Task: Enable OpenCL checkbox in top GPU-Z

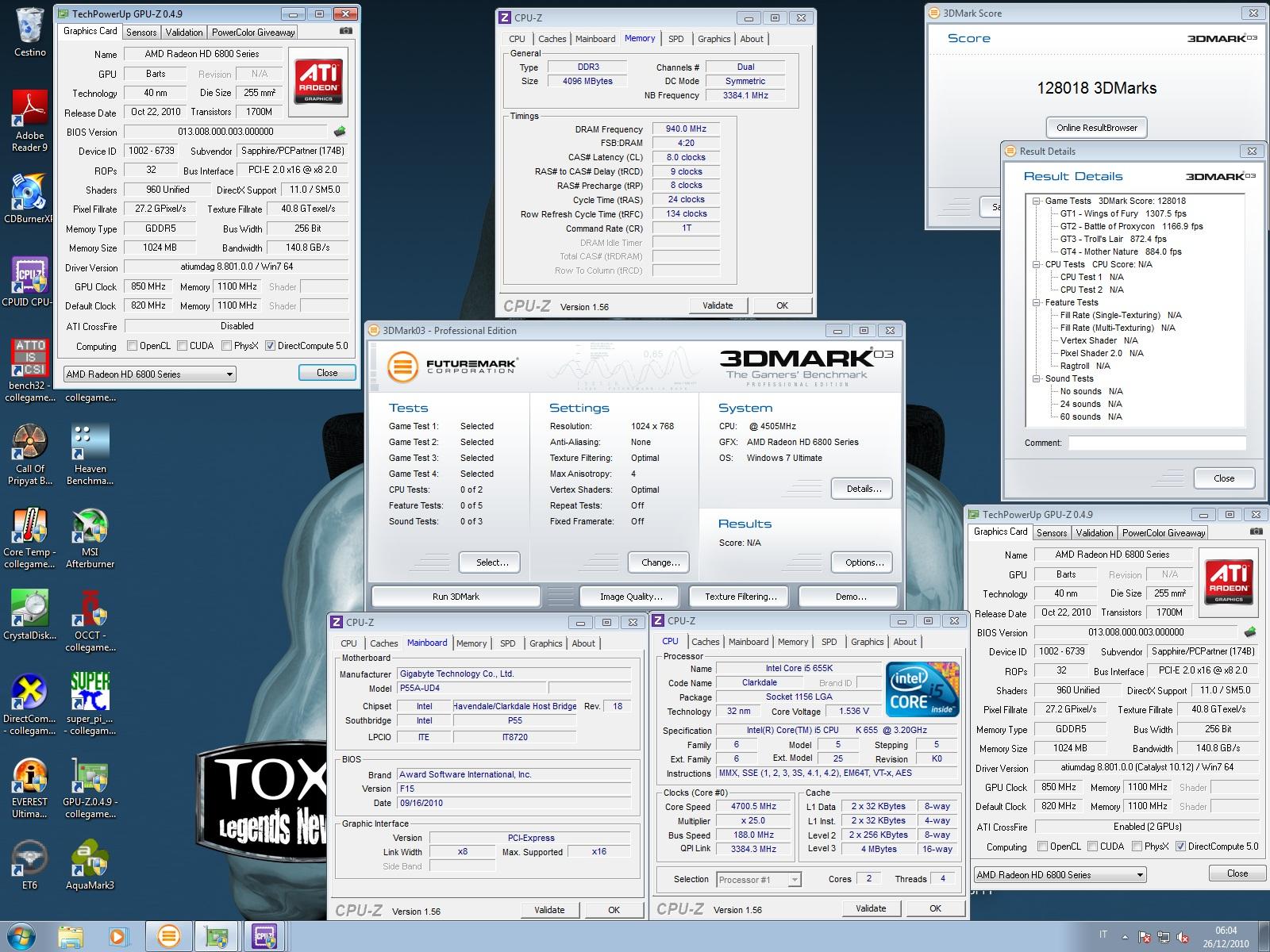Action: coord(133,346)
